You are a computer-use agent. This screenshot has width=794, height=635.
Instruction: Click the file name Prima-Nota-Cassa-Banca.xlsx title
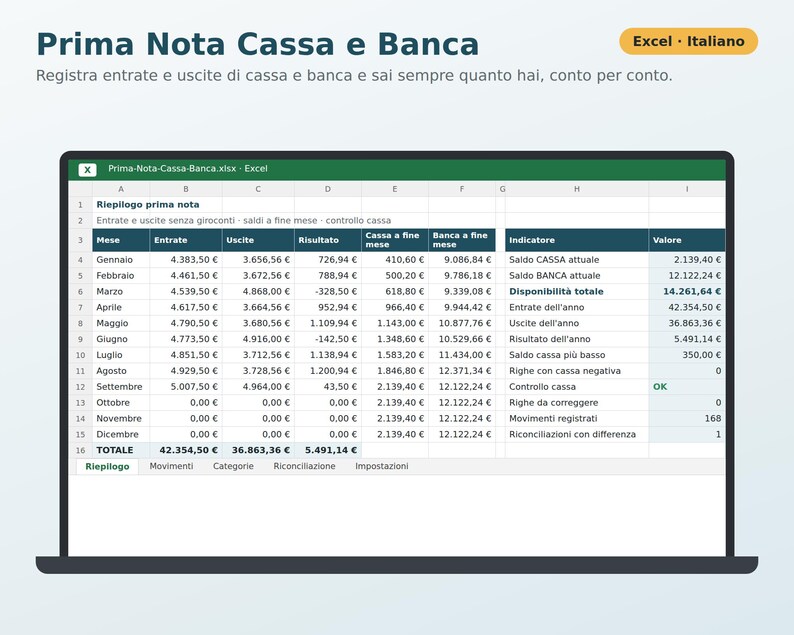(x=188, y=169)
